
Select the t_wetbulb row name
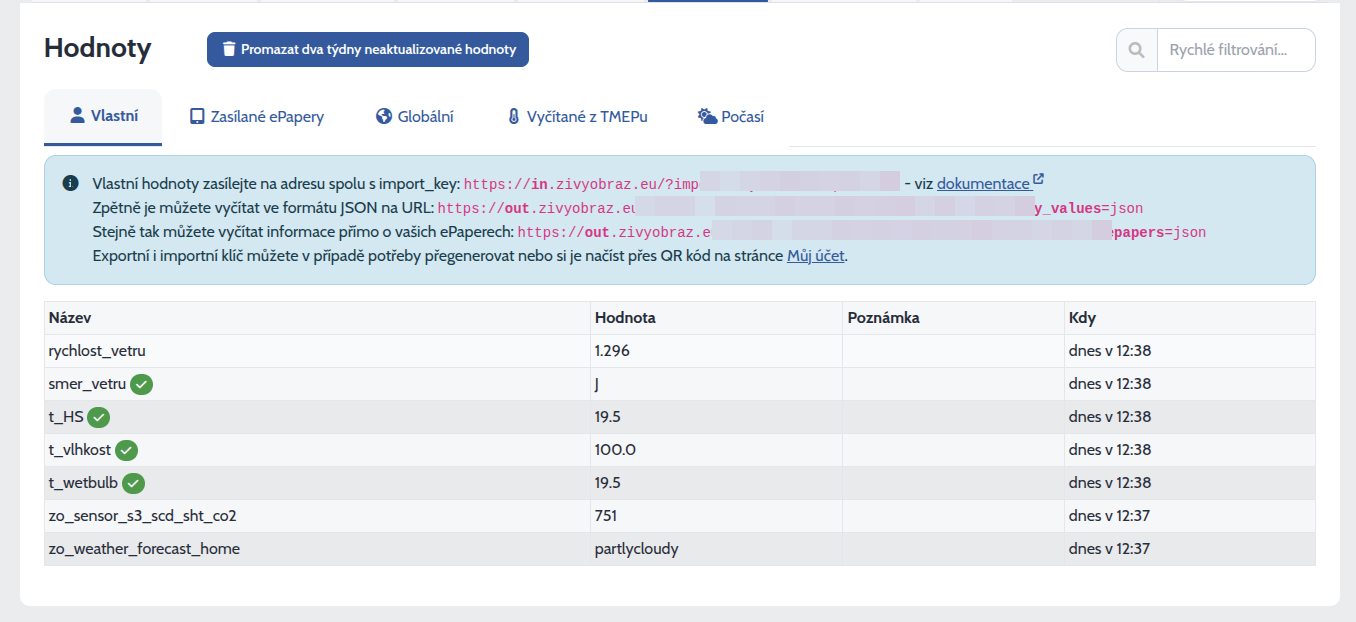(84, 483)
